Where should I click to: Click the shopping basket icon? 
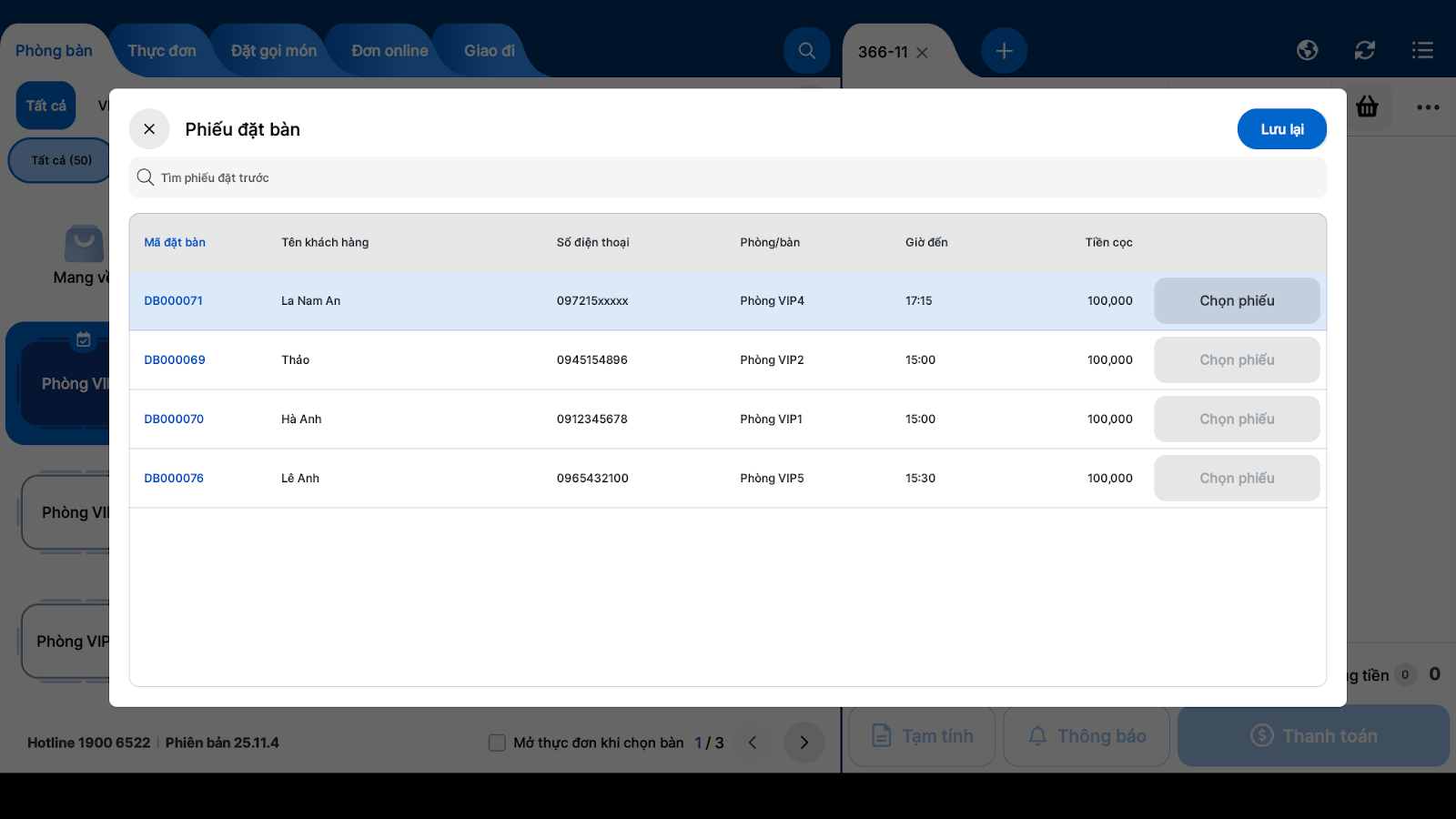coord(1367,106)
